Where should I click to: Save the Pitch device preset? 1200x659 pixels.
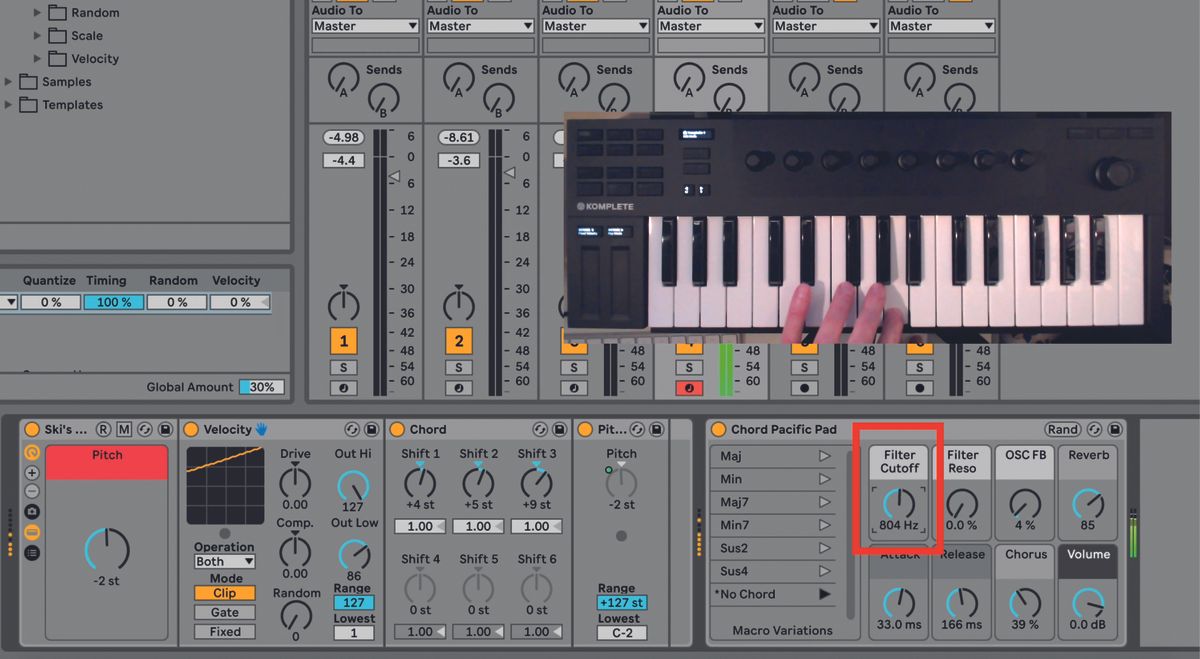pos(655,430)
